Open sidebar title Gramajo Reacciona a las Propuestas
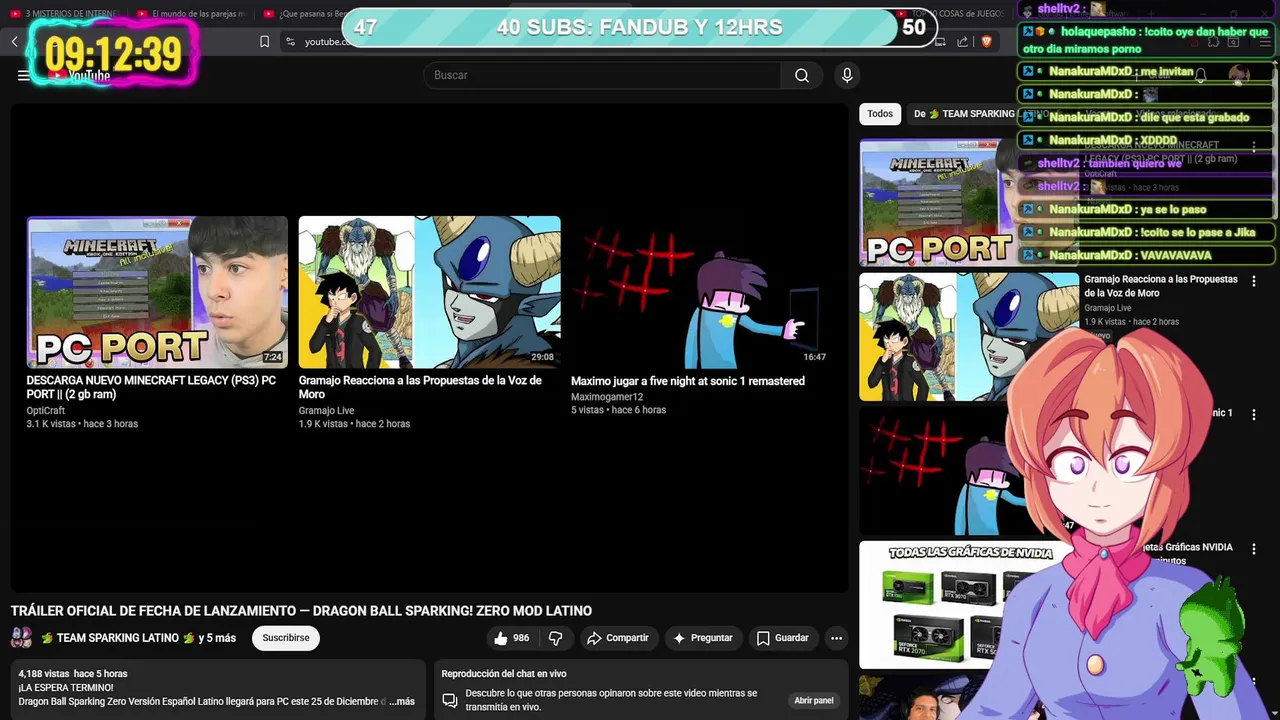Image resolution: width=1280 pixels, height=720 pixels. click(x=1161, y=286)
